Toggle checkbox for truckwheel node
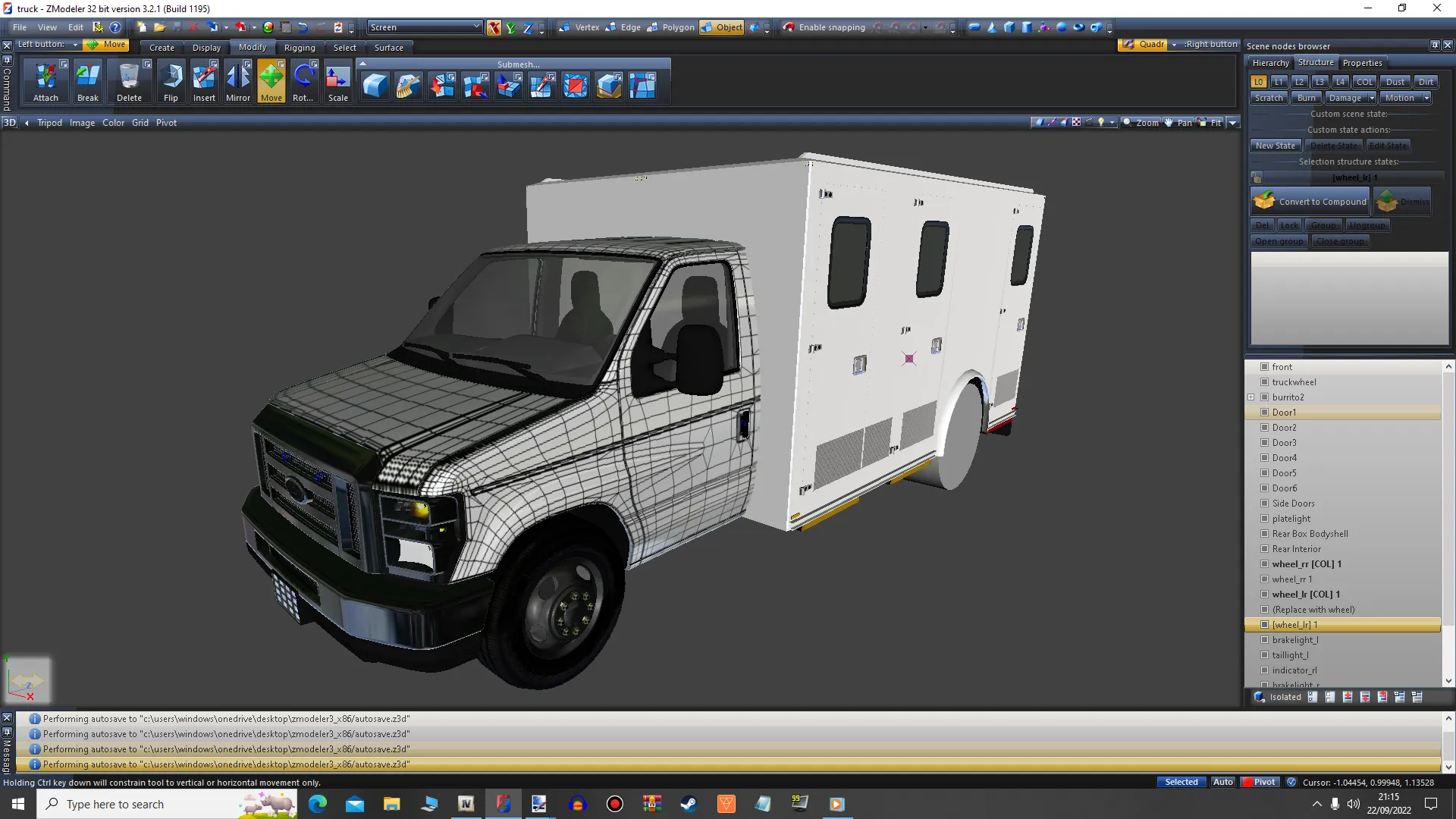This screenshot has width=1456, height=819. (x=1264, y=382)
